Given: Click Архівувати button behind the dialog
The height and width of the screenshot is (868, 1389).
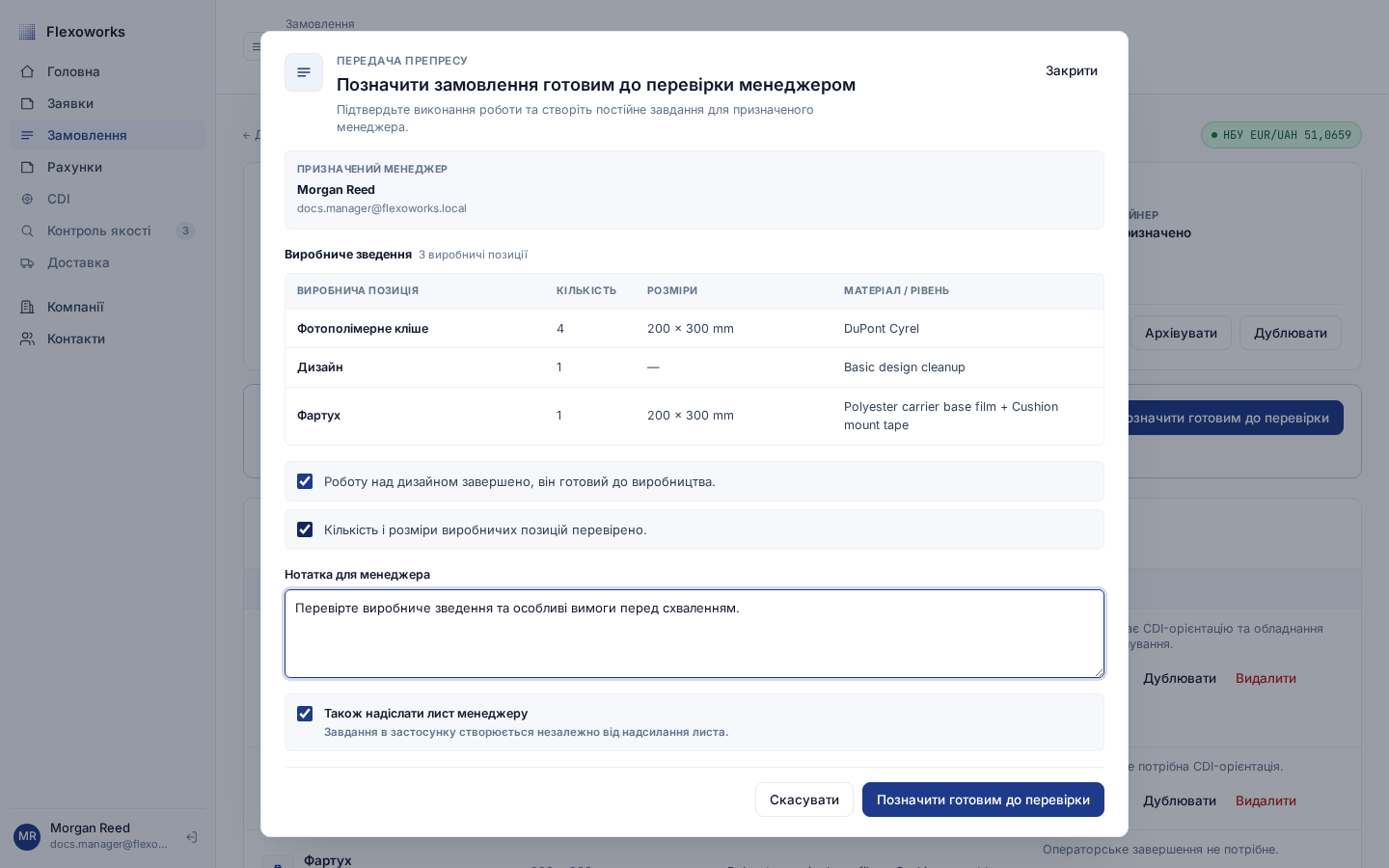Looking at the screenshot, I should (x=1181, y=333).
